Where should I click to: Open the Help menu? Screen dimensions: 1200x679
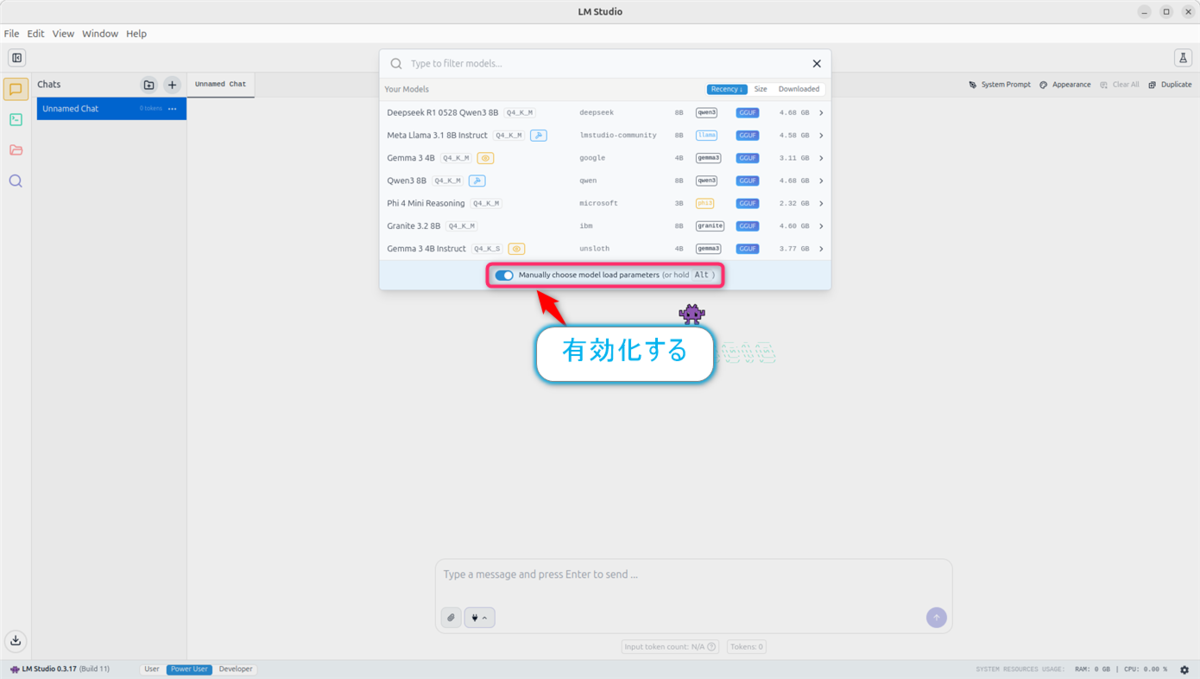pos(136,33)
